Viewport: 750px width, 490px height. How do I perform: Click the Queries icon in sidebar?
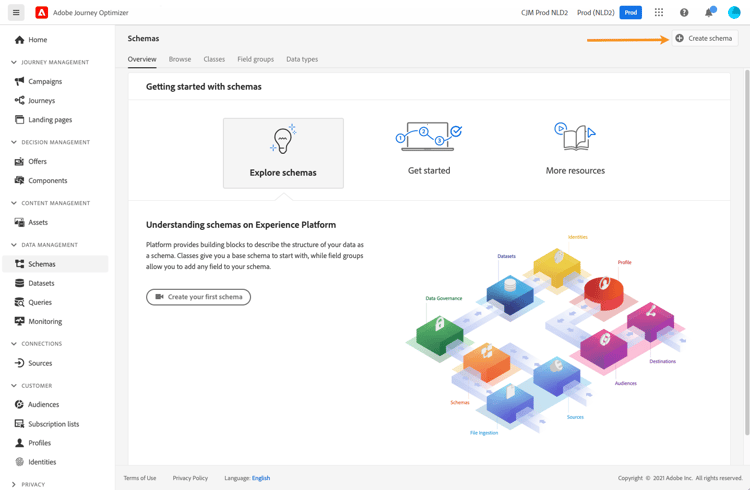(x=19, y=302)
